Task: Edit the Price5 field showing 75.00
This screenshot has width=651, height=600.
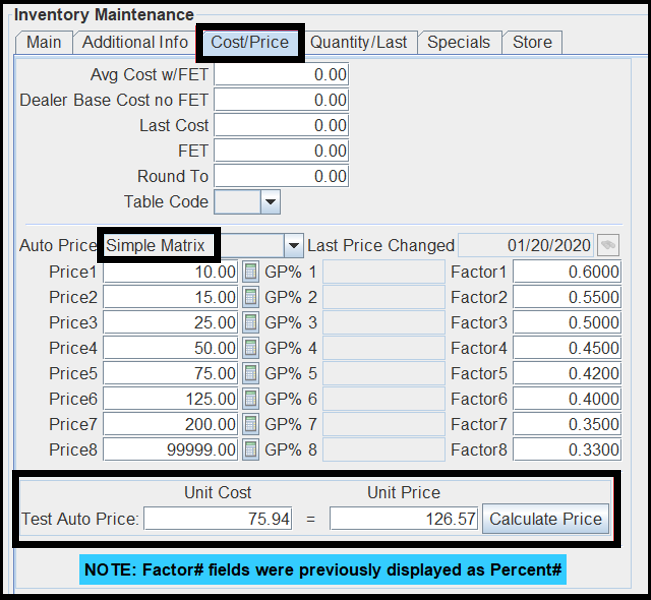Action: [x=171, y=373]
